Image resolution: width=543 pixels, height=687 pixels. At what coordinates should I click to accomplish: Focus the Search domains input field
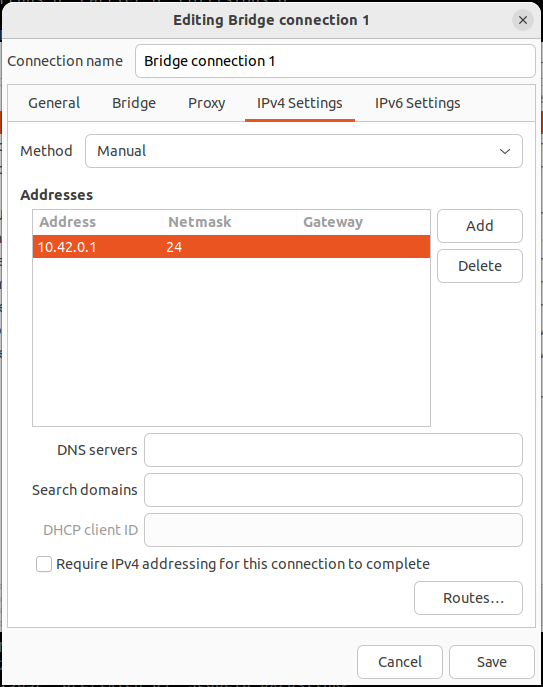[333, 490]
